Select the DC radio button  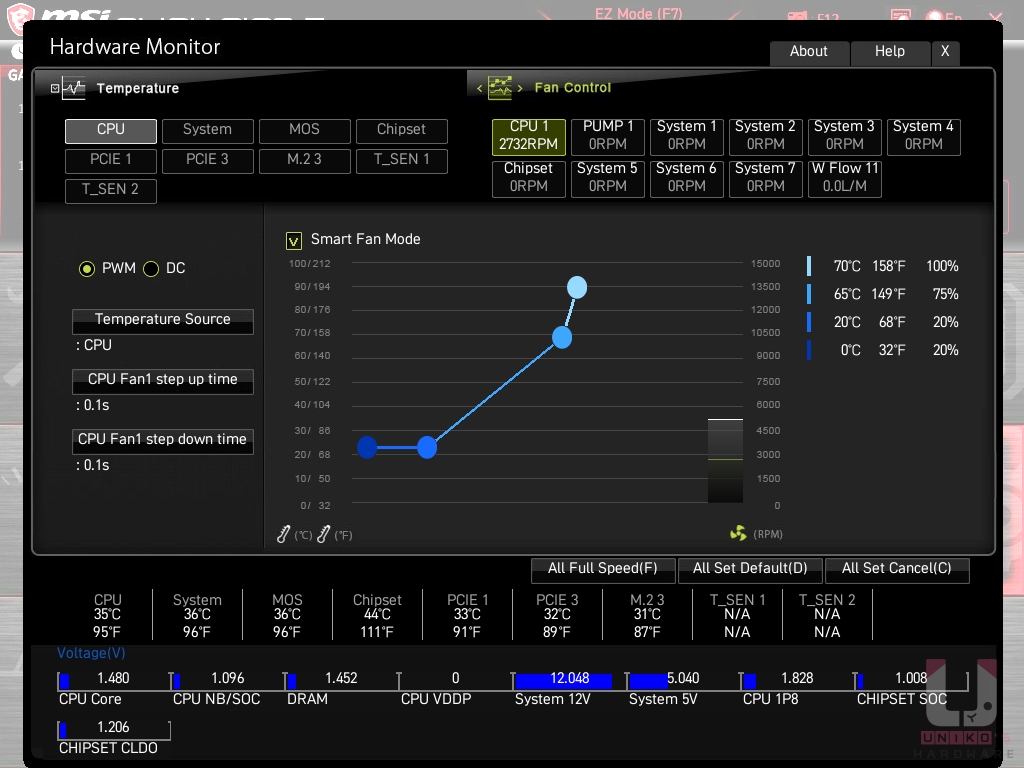tap(151, 268)
